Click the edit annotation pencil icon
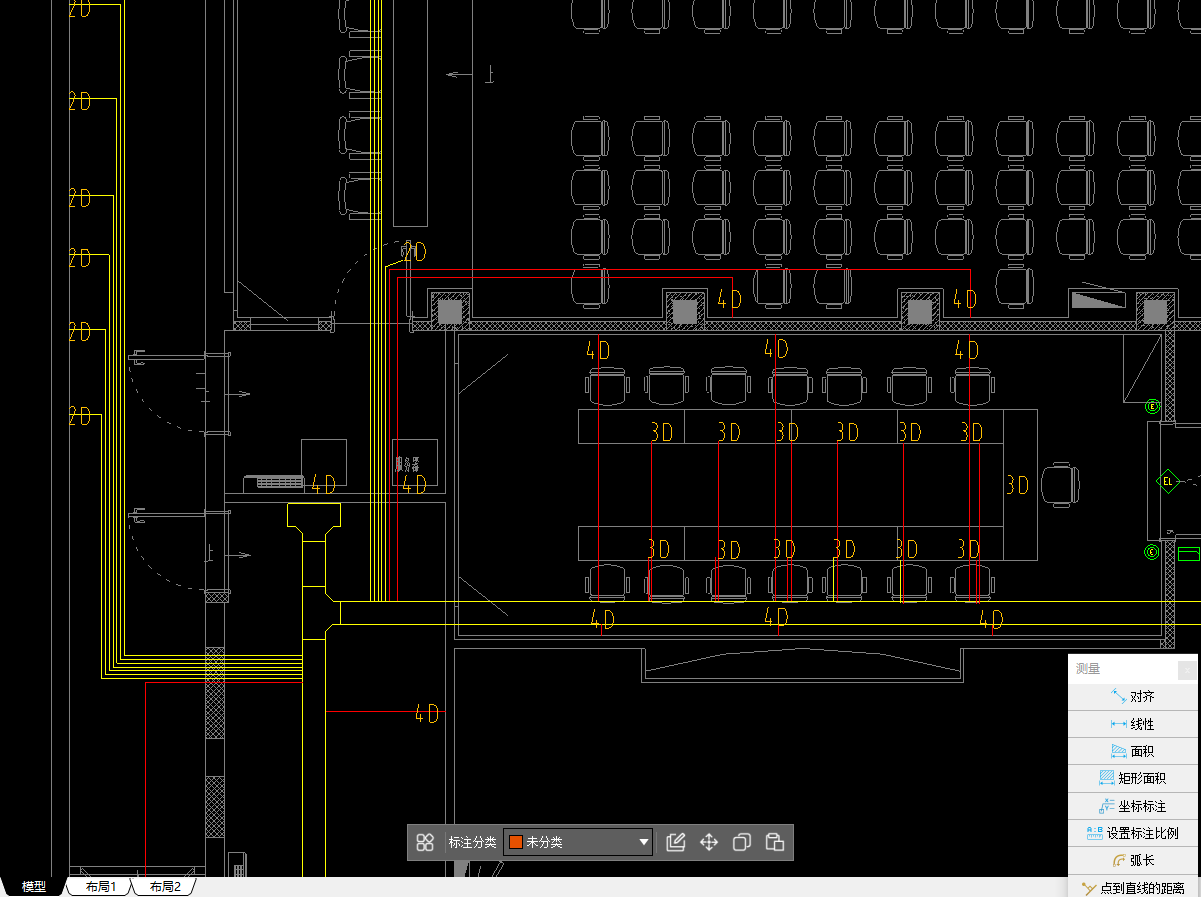This screenshot has width=1201, height=897. (x=675, y=842)
